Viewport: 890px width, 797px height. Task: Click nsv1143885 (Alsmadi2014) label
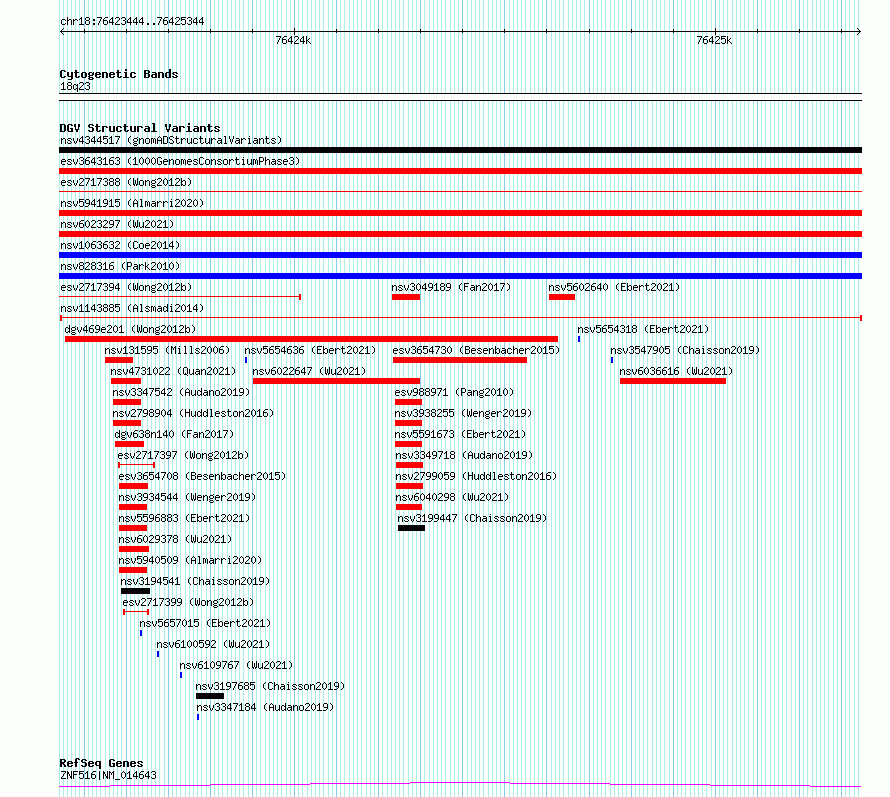pos(132,308)
